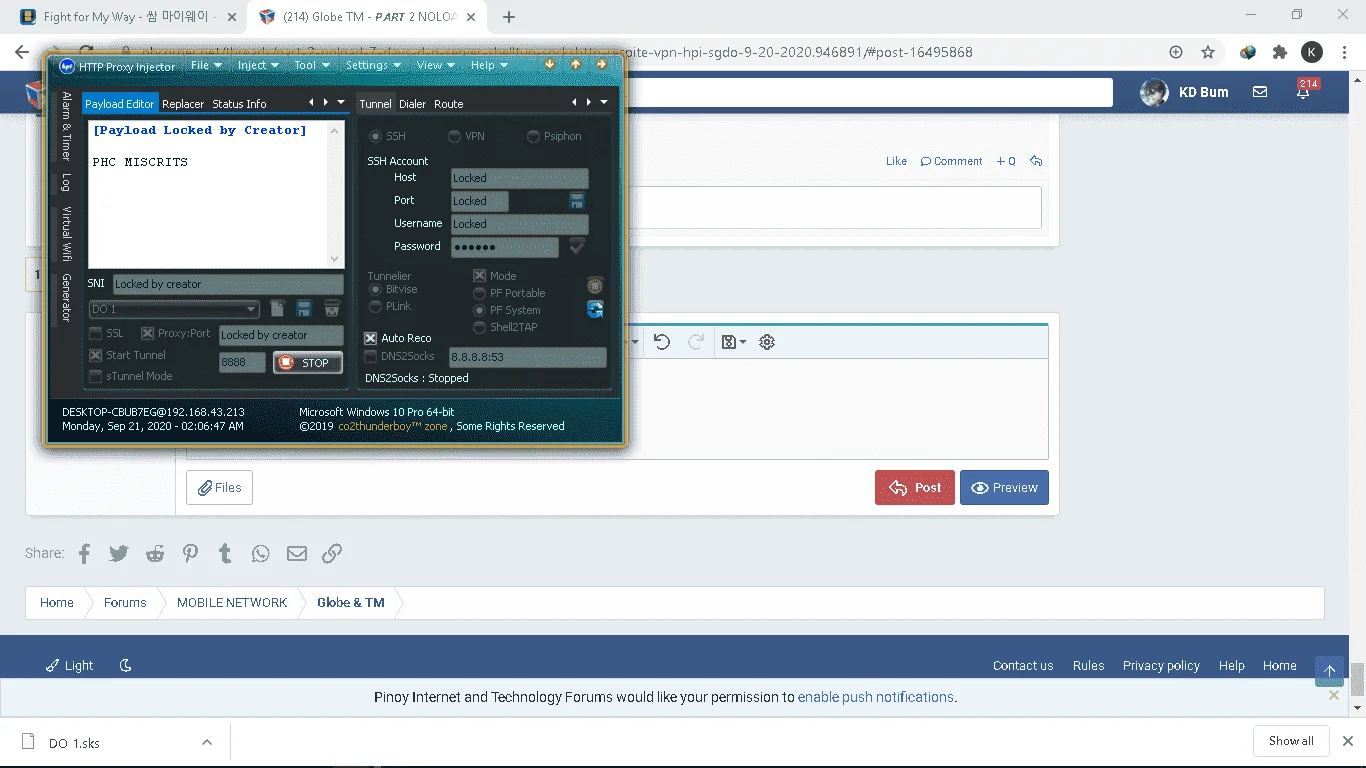Click the Files attachment button

(219, 488)
